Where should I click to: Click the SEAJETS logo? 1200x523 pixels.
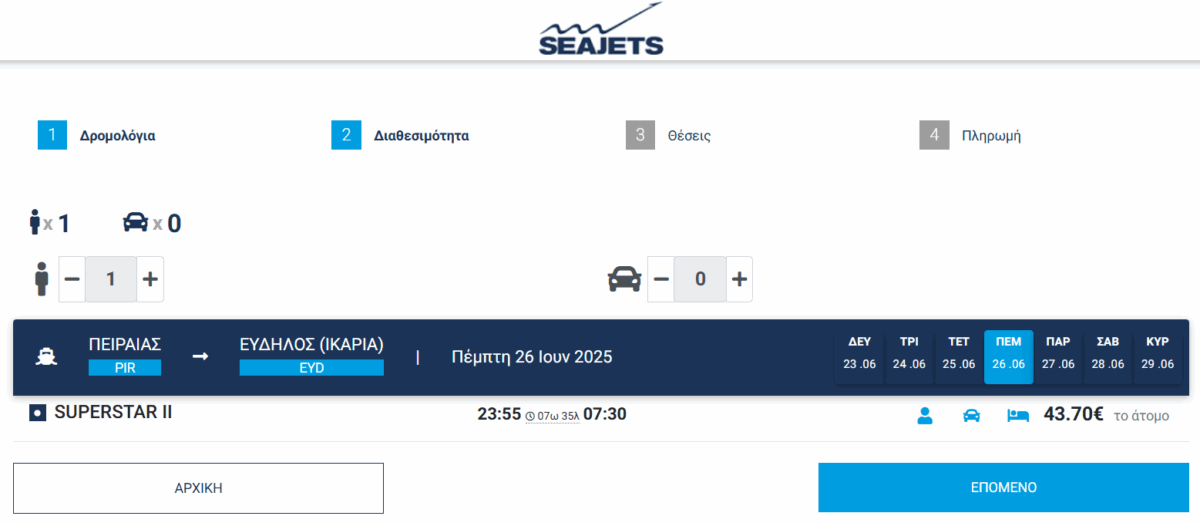[600, 30]
